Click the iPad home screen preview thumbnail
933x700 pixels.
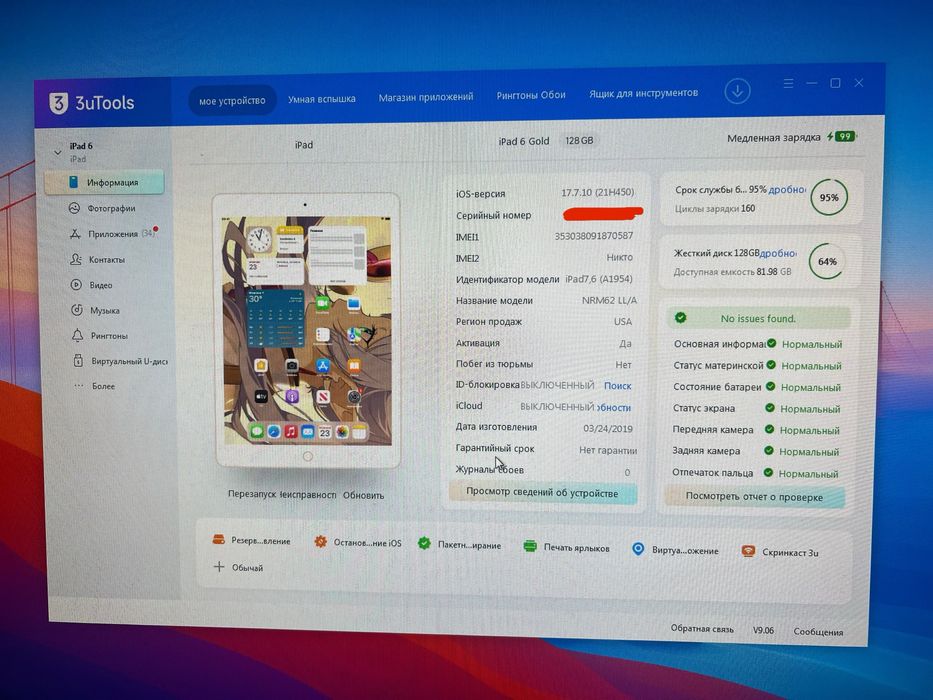[307, 330]
